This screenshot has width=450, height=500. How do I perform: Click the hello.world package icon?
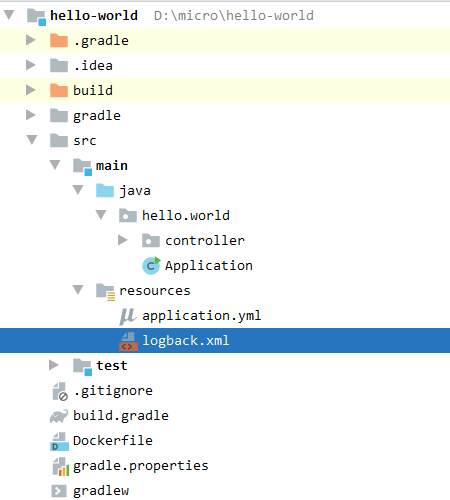[x=128, y=216]
